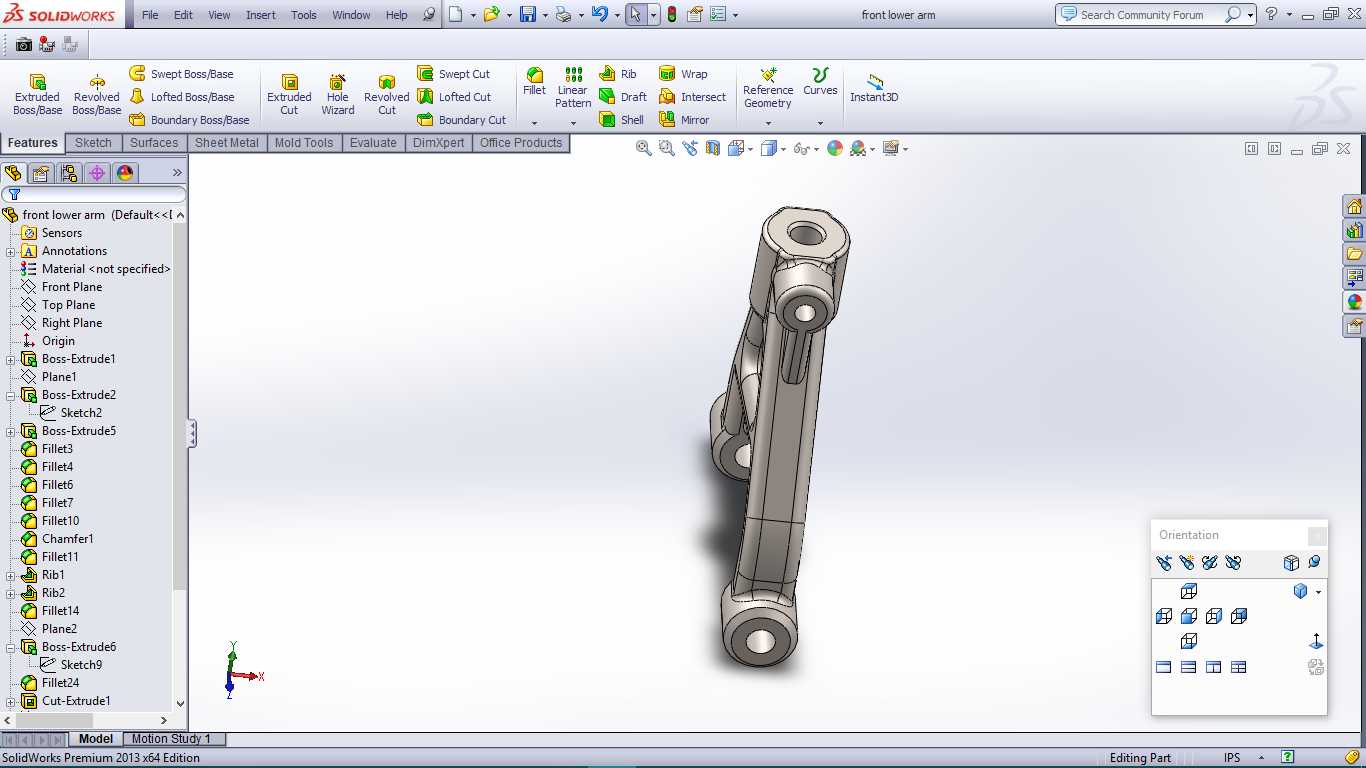Toggle Instant3D on or off

(x=874, y=88)
